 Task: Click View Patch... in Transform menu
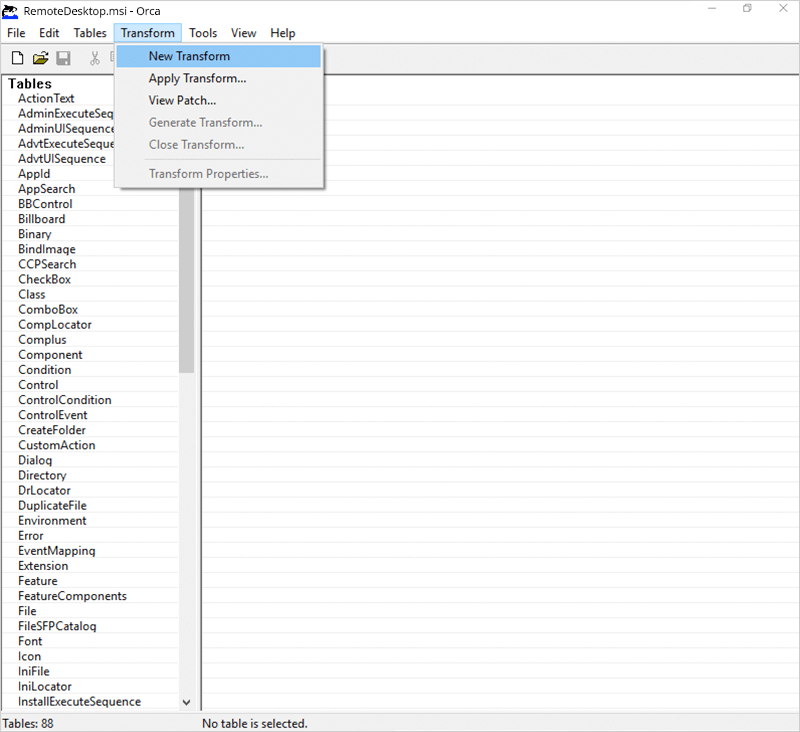[182, 100]
